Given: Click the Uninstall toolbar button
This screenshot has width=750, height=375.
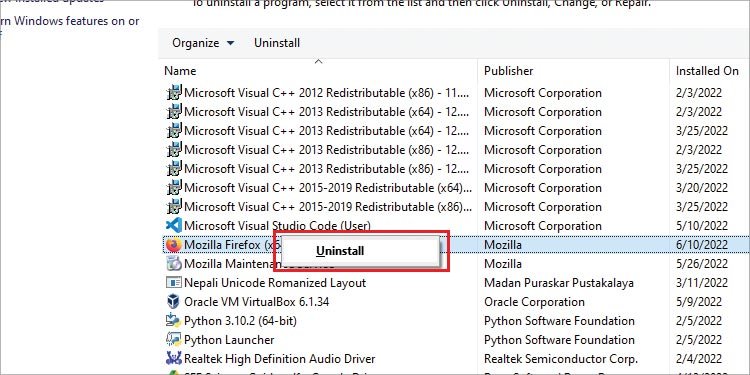Looking at the screenshot, I should coord(277,43).
